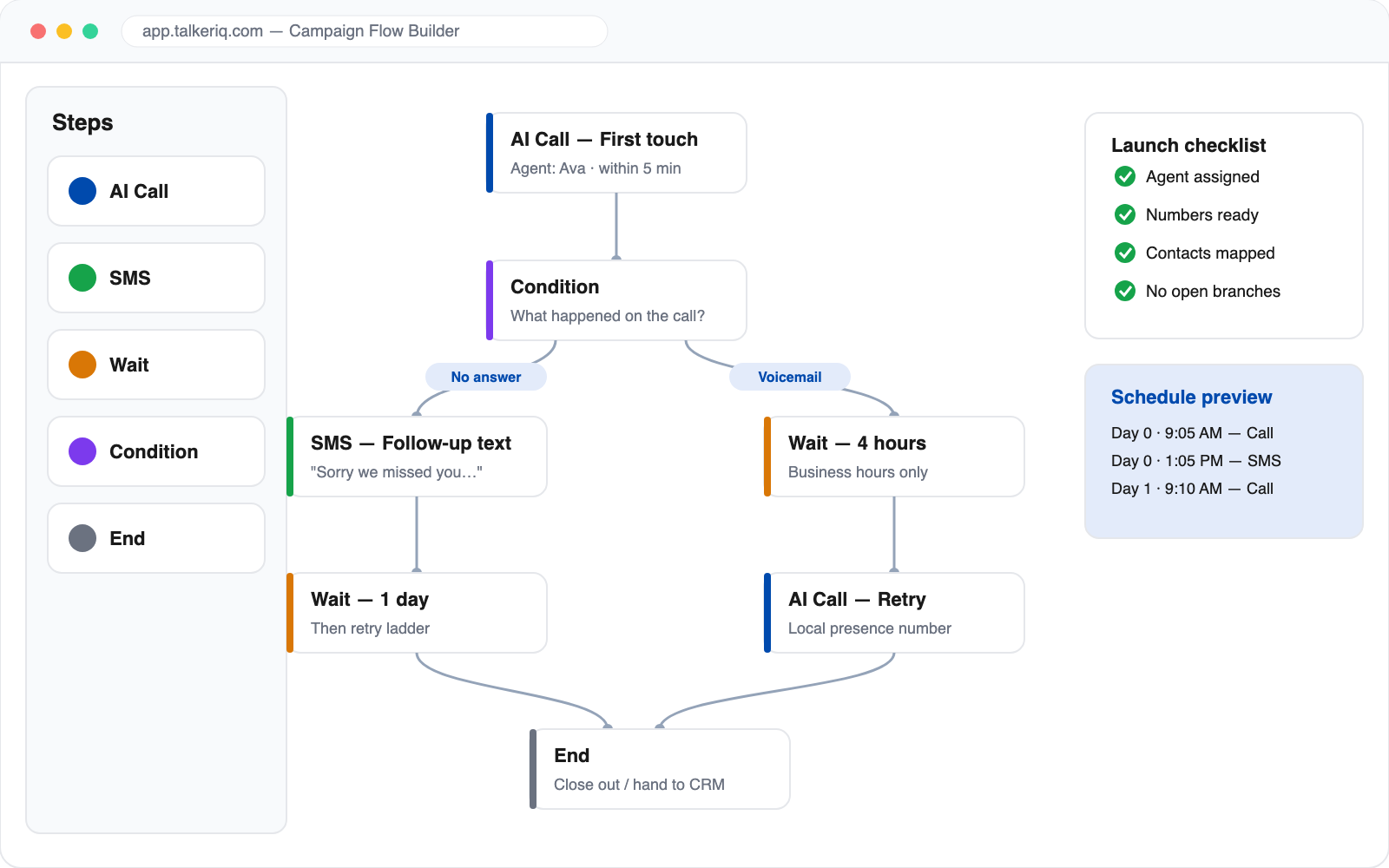Screen dimensions: 1389x868
Task: Select the SMS step in palette
Action: pyautogui.click(x=156, y=278)
